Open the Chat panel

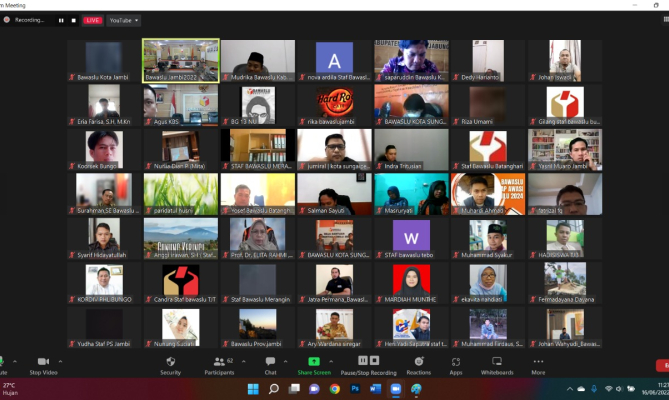click(270, 361)
